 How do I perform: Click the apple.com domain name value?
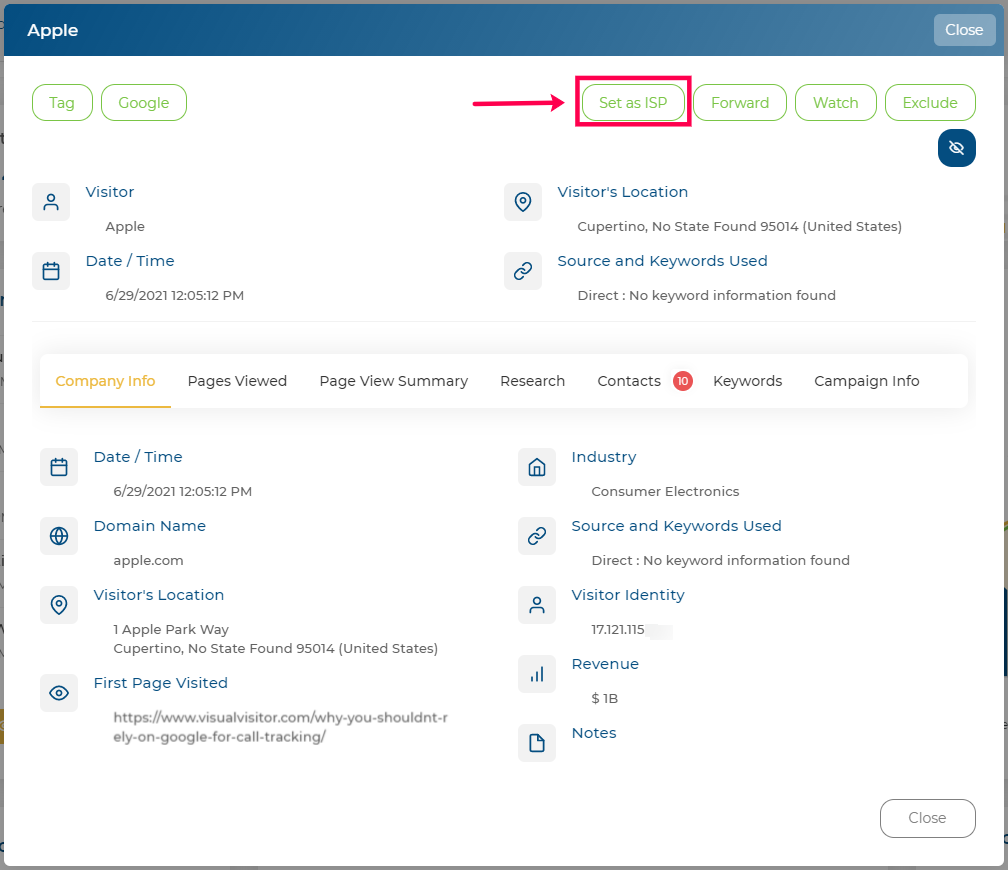click(x=148, y=560)
